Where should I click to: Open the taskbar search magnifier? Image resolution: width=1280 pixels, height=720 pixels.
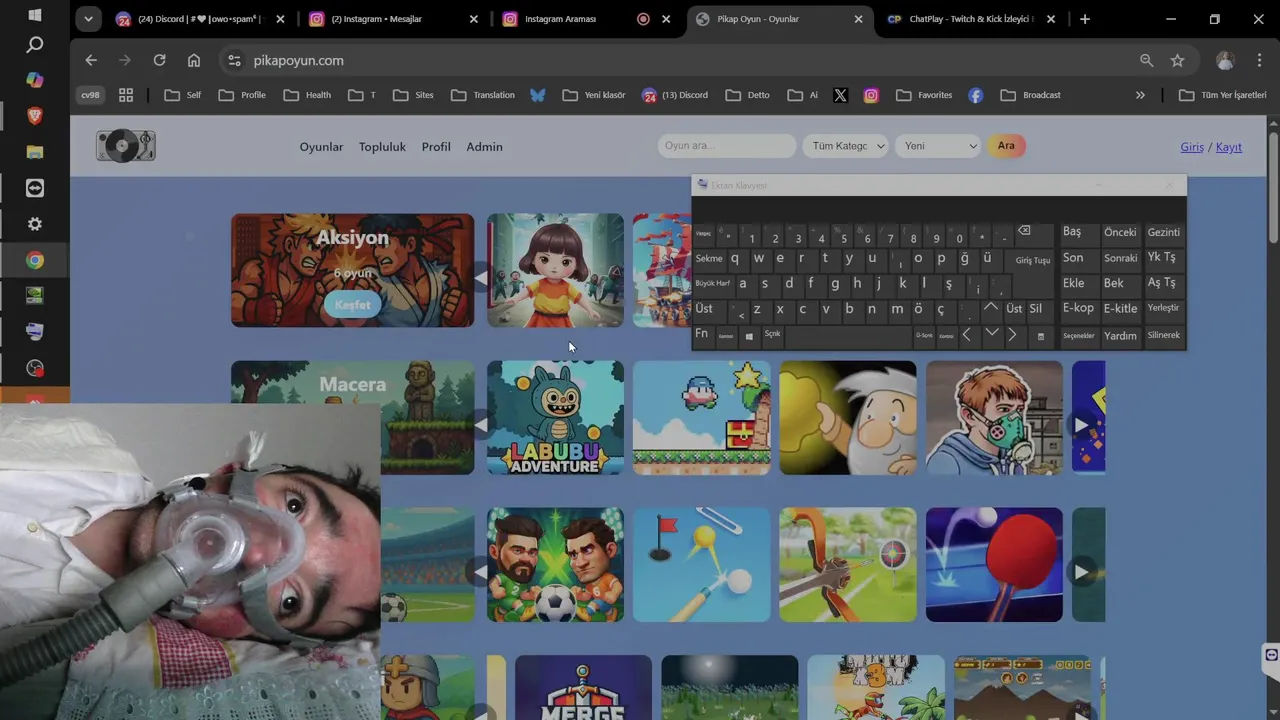[x=35, y=45]
